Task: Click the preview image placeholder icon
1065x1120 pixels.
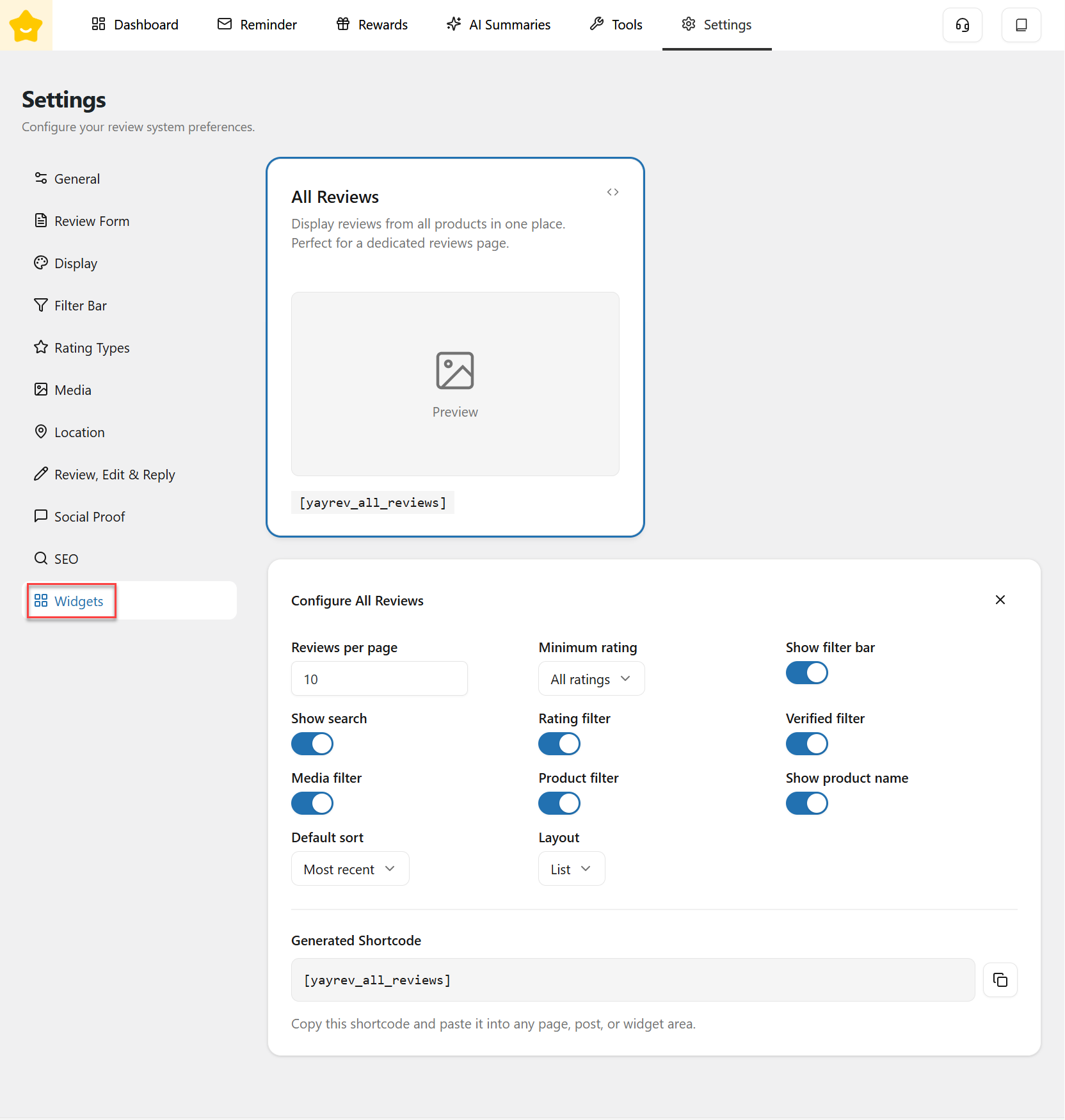Action: 454,371
